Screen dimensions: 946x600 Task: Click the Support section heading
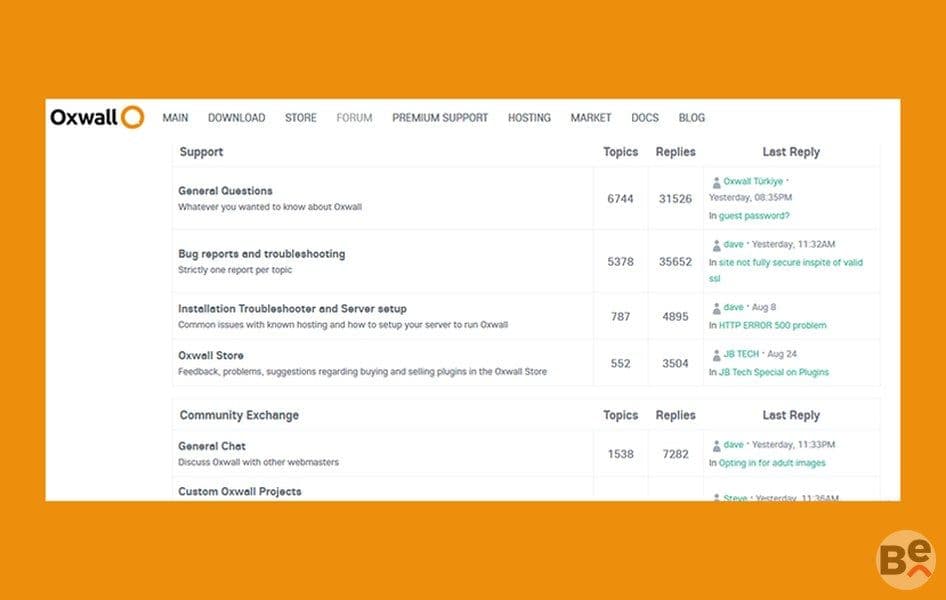[201, 152]
